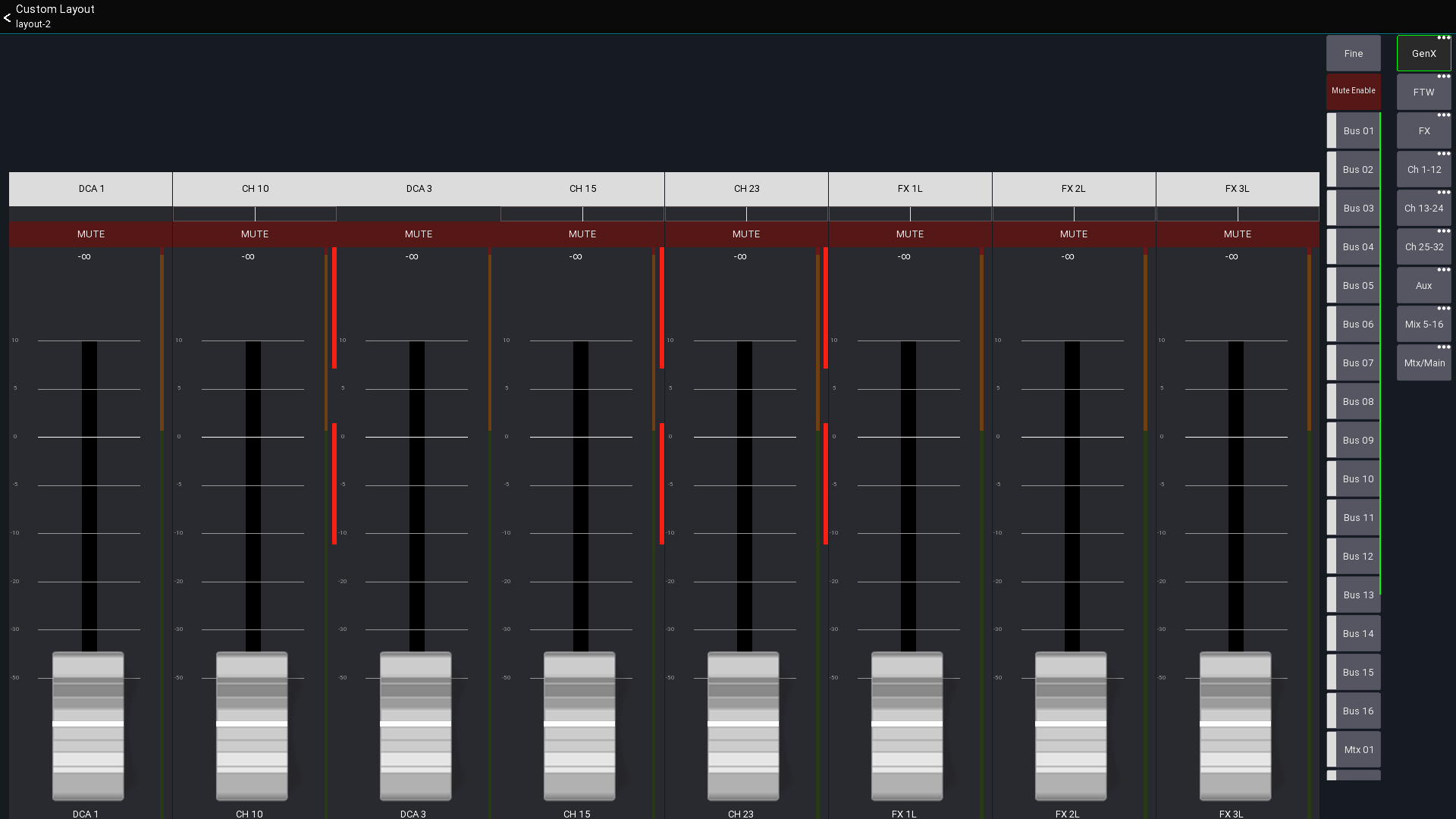
Task: Open the three-dot menu on Mtx/Main layer
Action: pos(1443,347)
